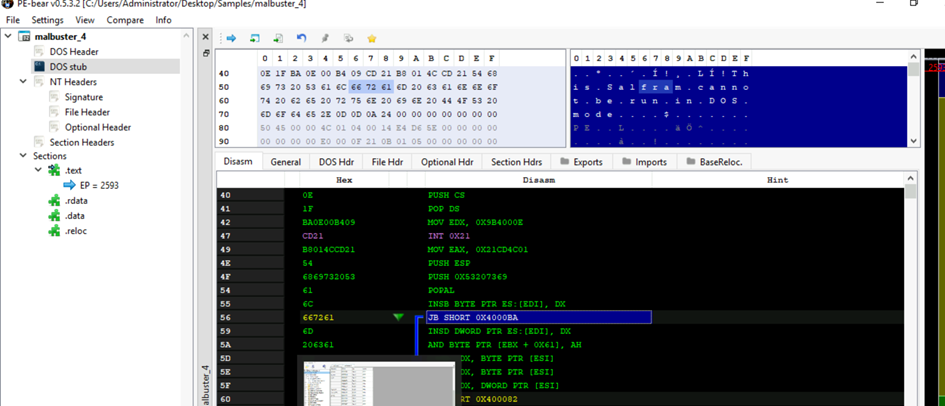The height and width of the screenshot is (406, 945).
Task: Open the Settings menu
Action: click(47, 20)
